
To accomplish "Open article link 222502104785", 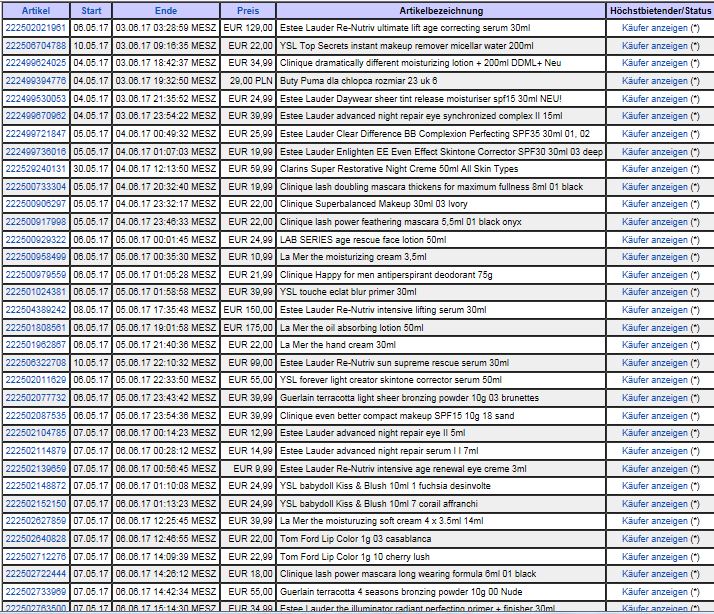I will coord(36,433).
